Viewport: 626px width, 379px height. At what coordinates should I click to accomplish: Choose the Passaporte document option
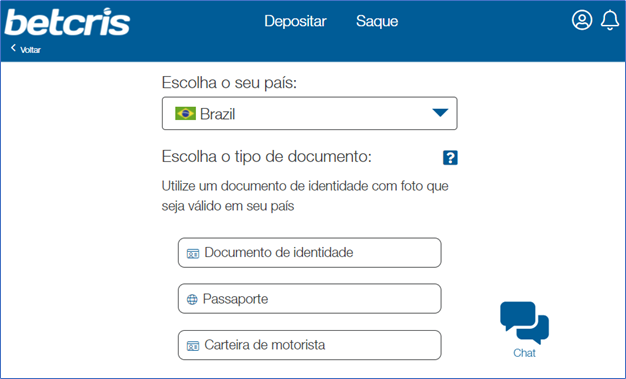click(309, 299)
